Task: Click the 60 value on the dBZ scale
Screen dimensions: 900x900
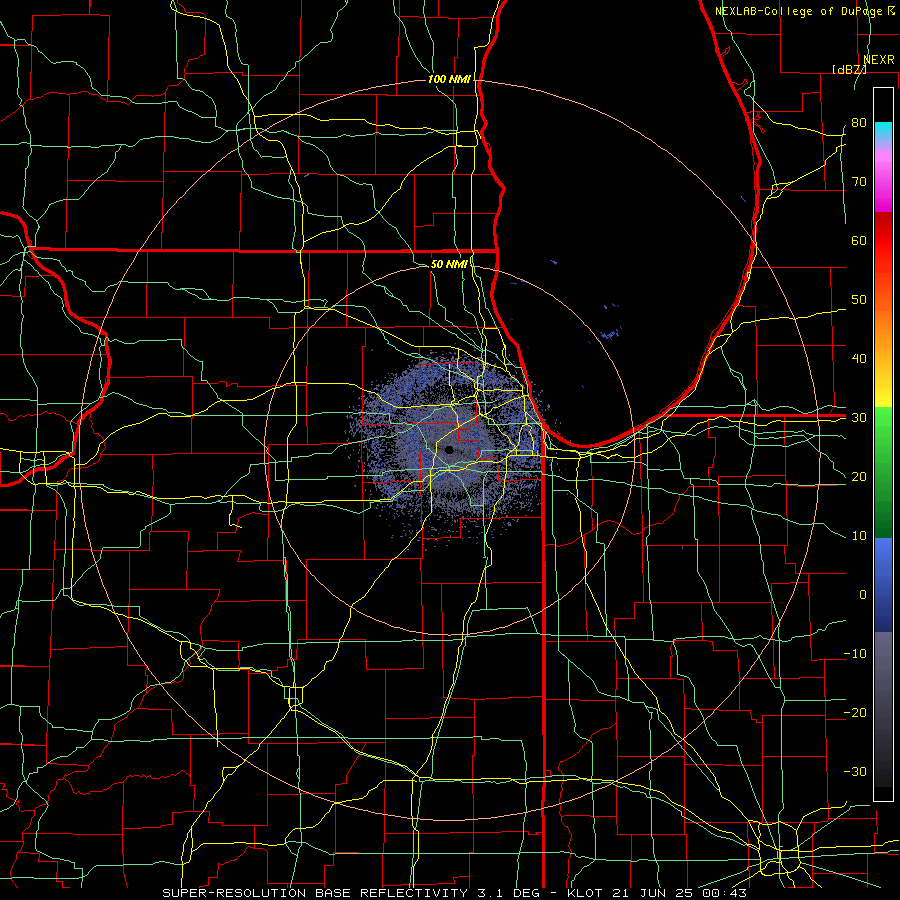Action: [859, 240]
